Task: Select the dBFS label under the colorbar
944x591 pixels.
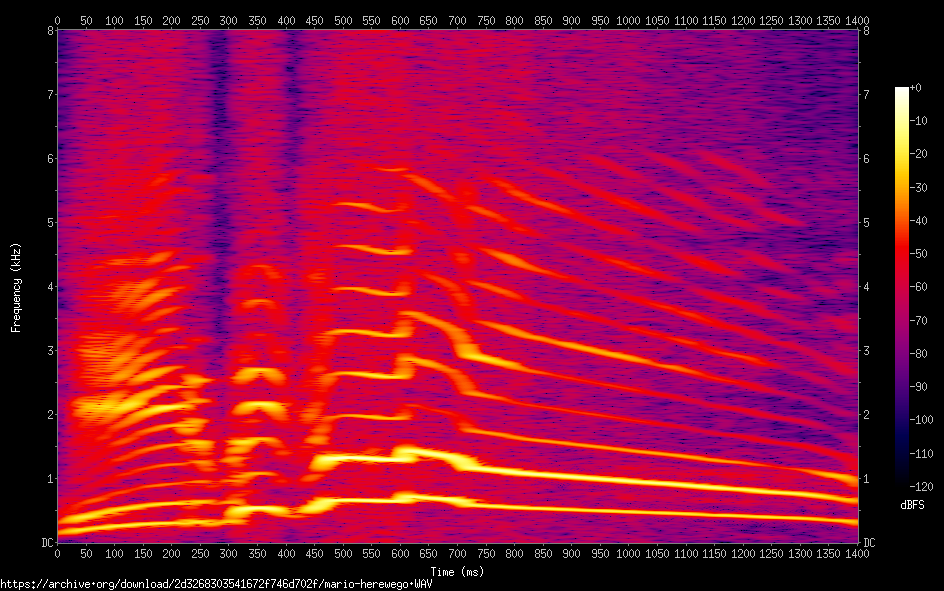Action: 912,507
